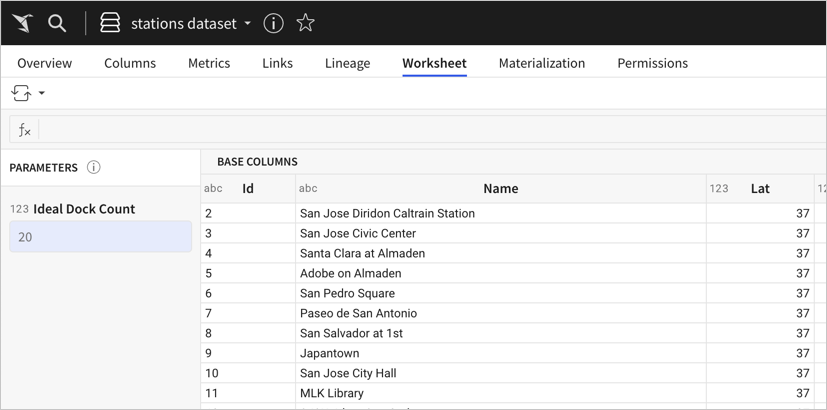Click 123 type icon beside Ideal Dock Count
The height and width of the screenshot is (410, 827).
coord(19,209)
